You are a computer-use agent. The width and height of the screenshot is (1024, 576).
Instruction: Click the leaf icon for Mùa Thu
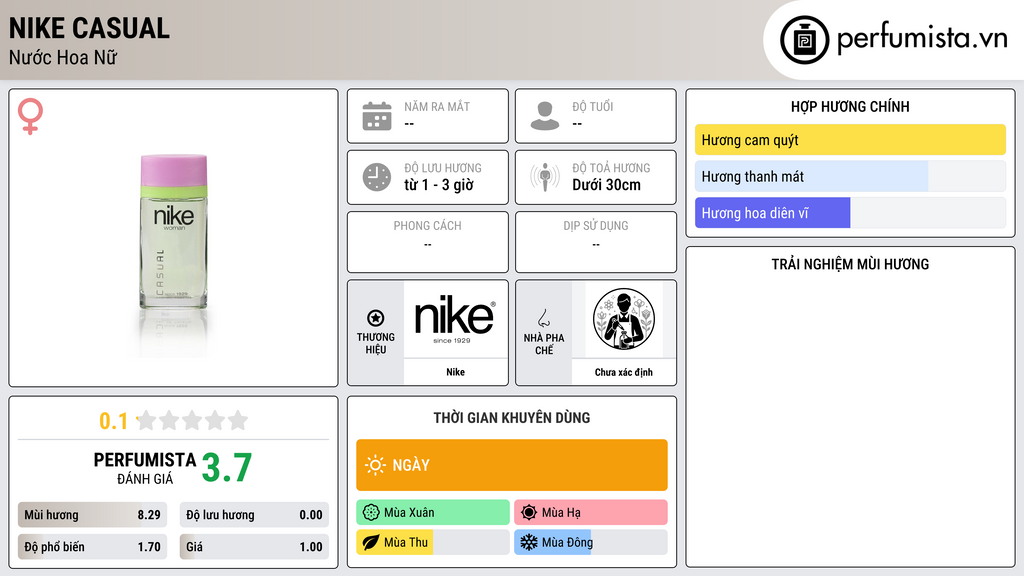pyautogui.click(x=370, y=542)
